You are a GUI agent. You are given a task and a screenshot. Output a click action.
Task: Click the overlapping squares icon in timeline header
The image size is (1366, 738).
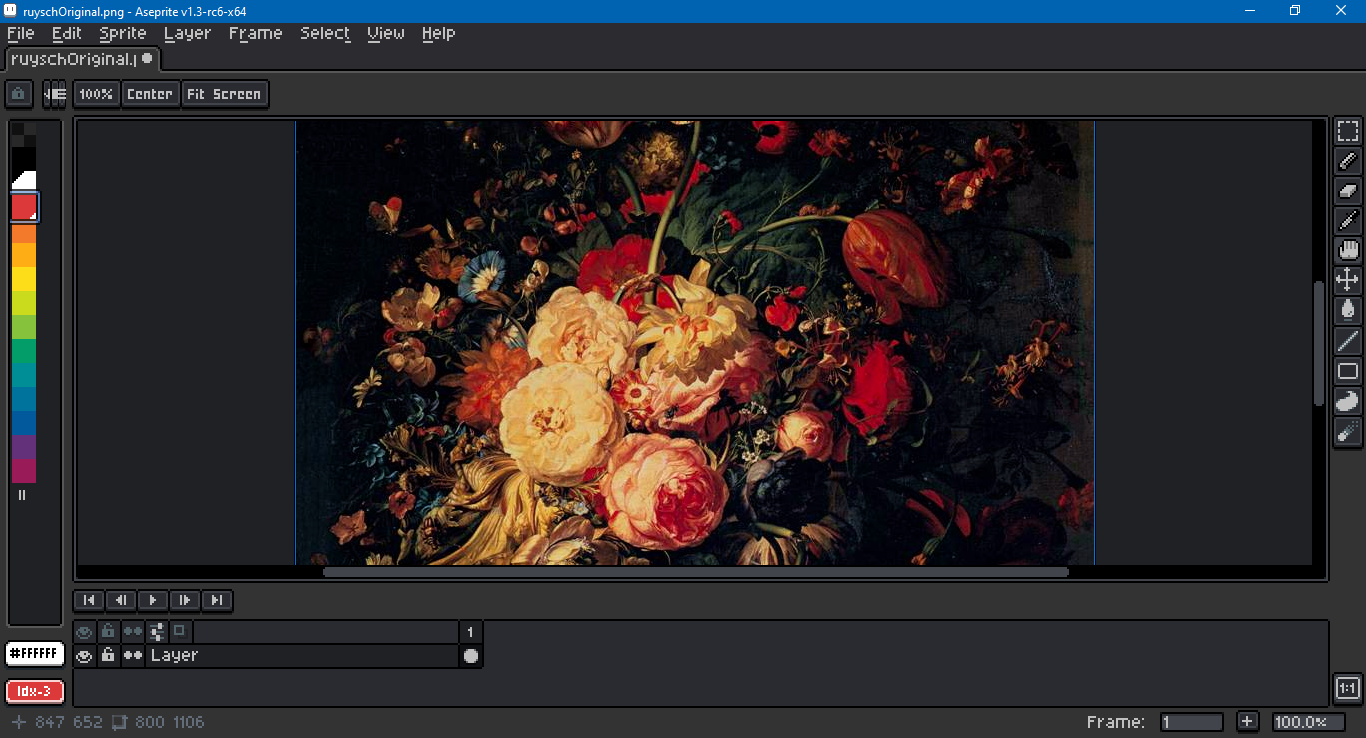(x=180, y=631)
